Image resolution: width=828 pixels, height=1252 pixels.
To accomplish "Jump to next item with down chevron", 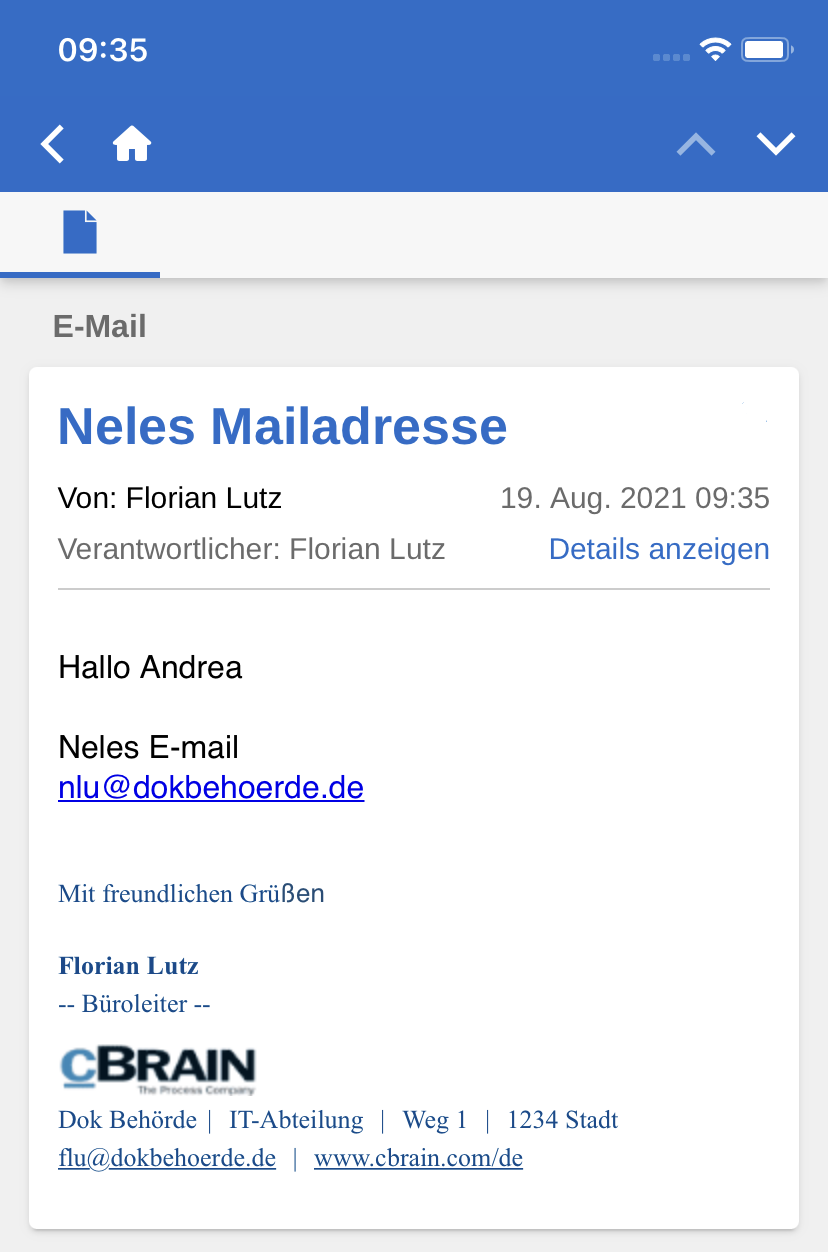I will click(x=776, y=144).
